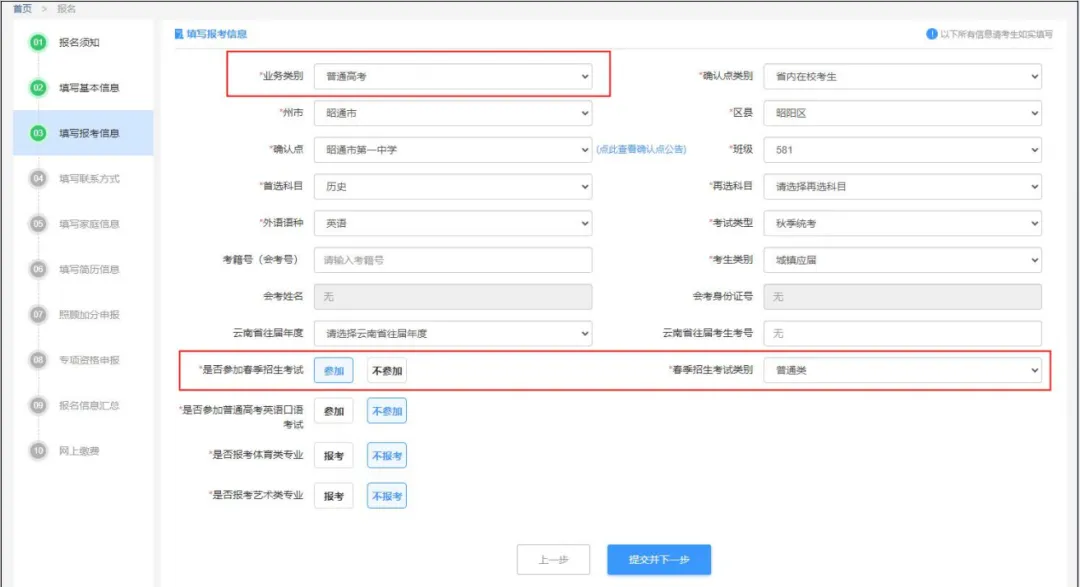
Task: Expand the 州市 dropdown showing 昭通市
Action: [x=453, y=113]
